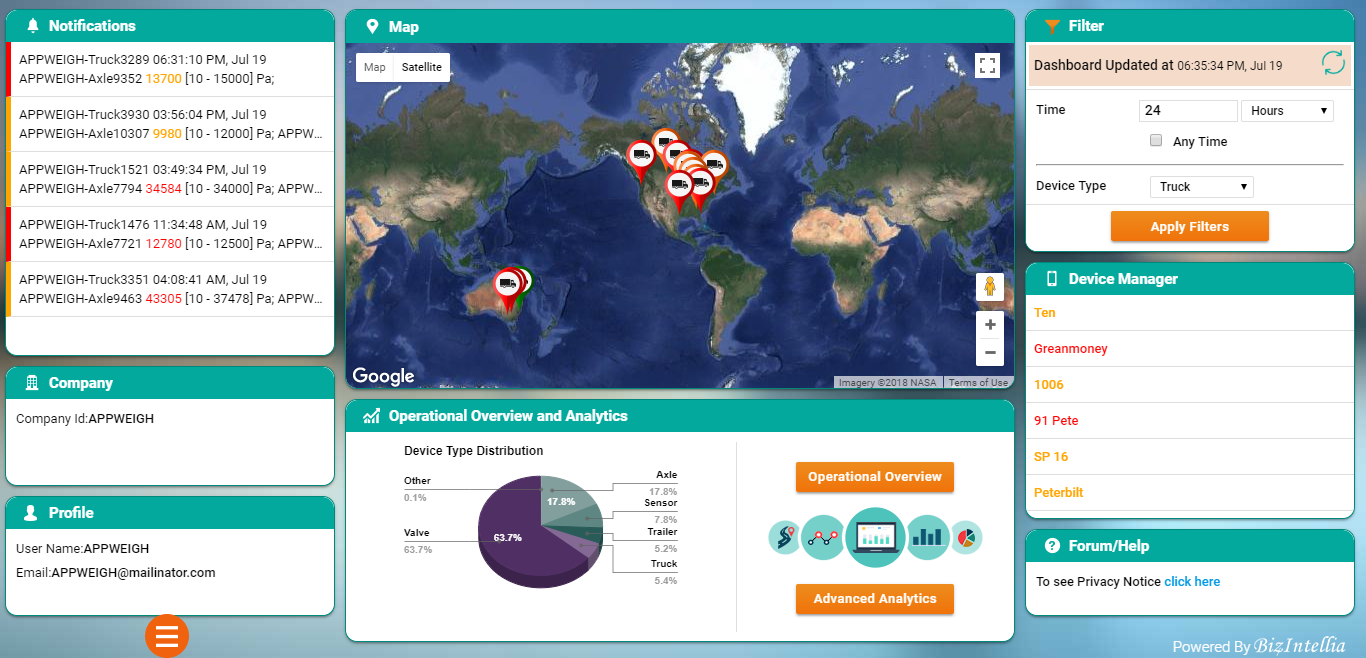Screen dimensions: 1366x658
Task: Switch to the Map view tab
Action: tap(374, 67)
